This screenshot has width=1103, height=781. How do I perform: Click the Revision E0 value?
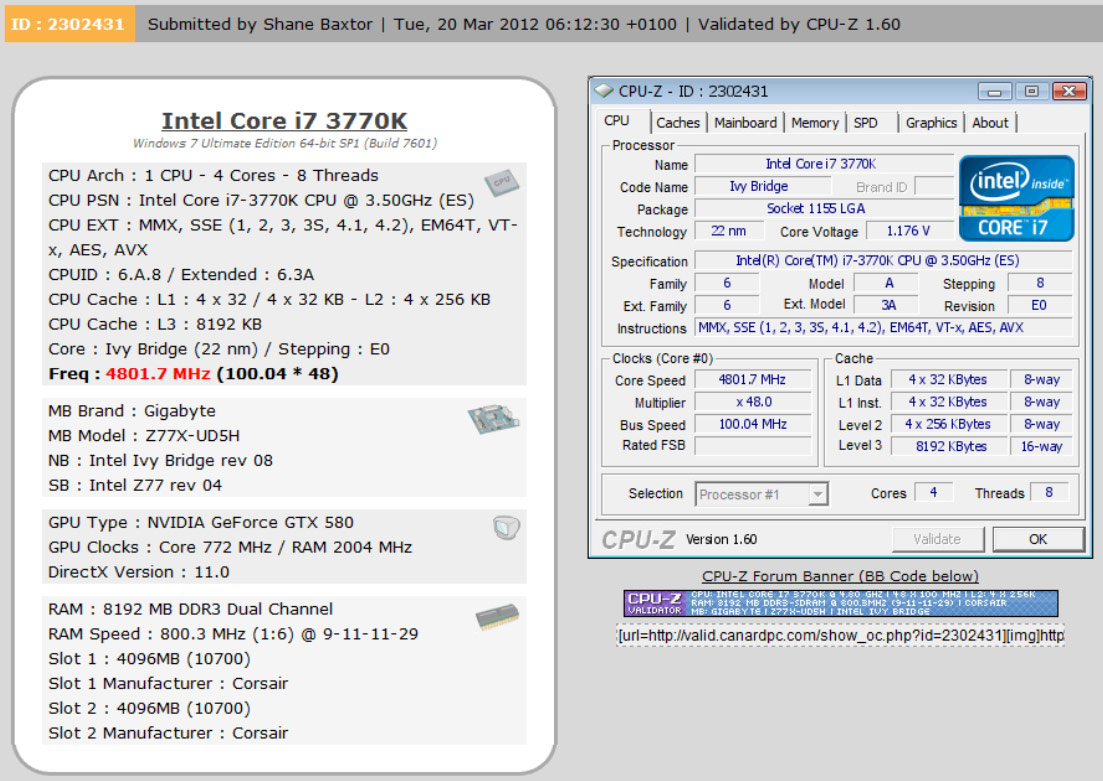pos(1039,305)
